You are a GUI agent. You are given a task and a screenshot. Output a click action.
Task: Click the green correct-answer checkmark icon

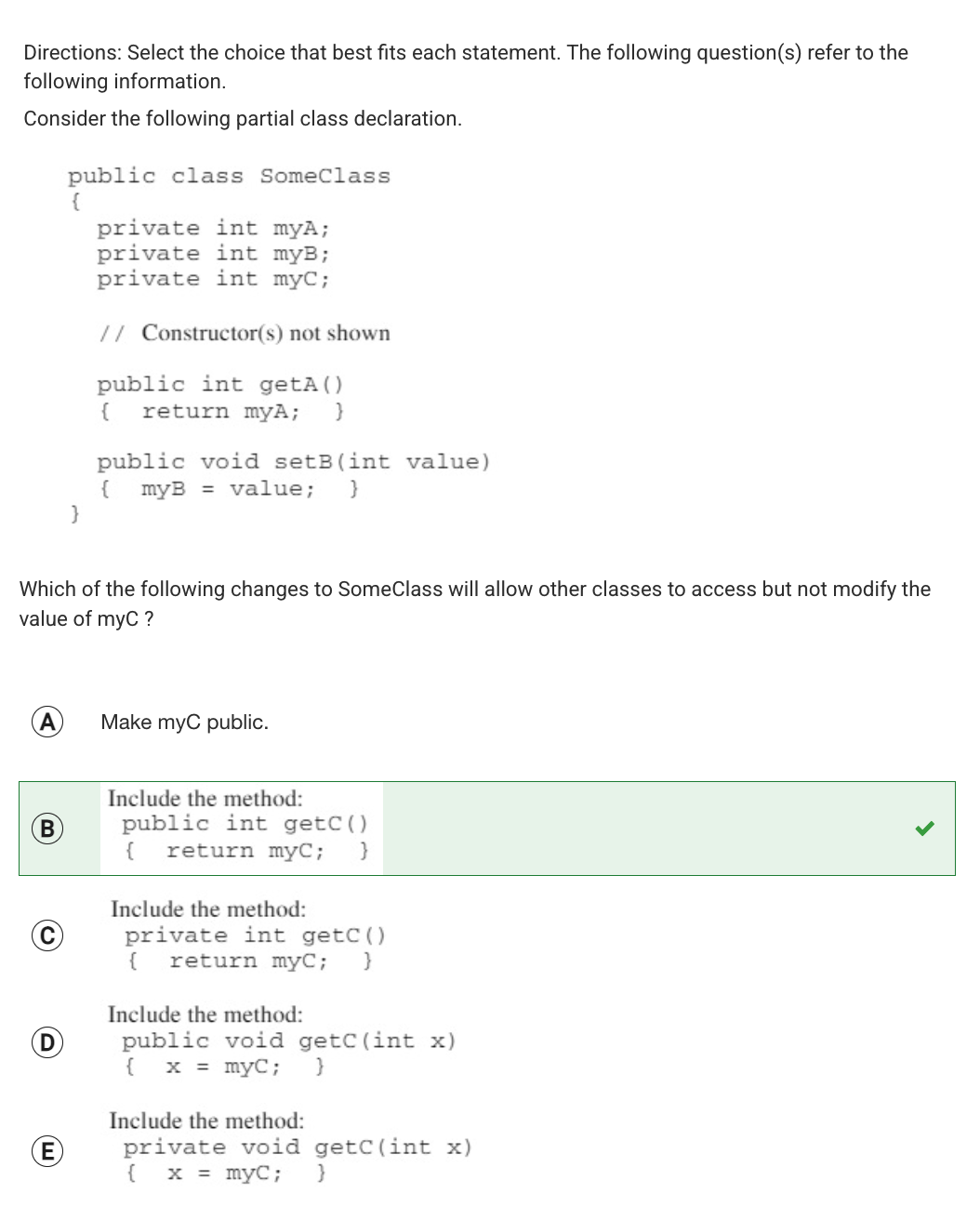923,828
